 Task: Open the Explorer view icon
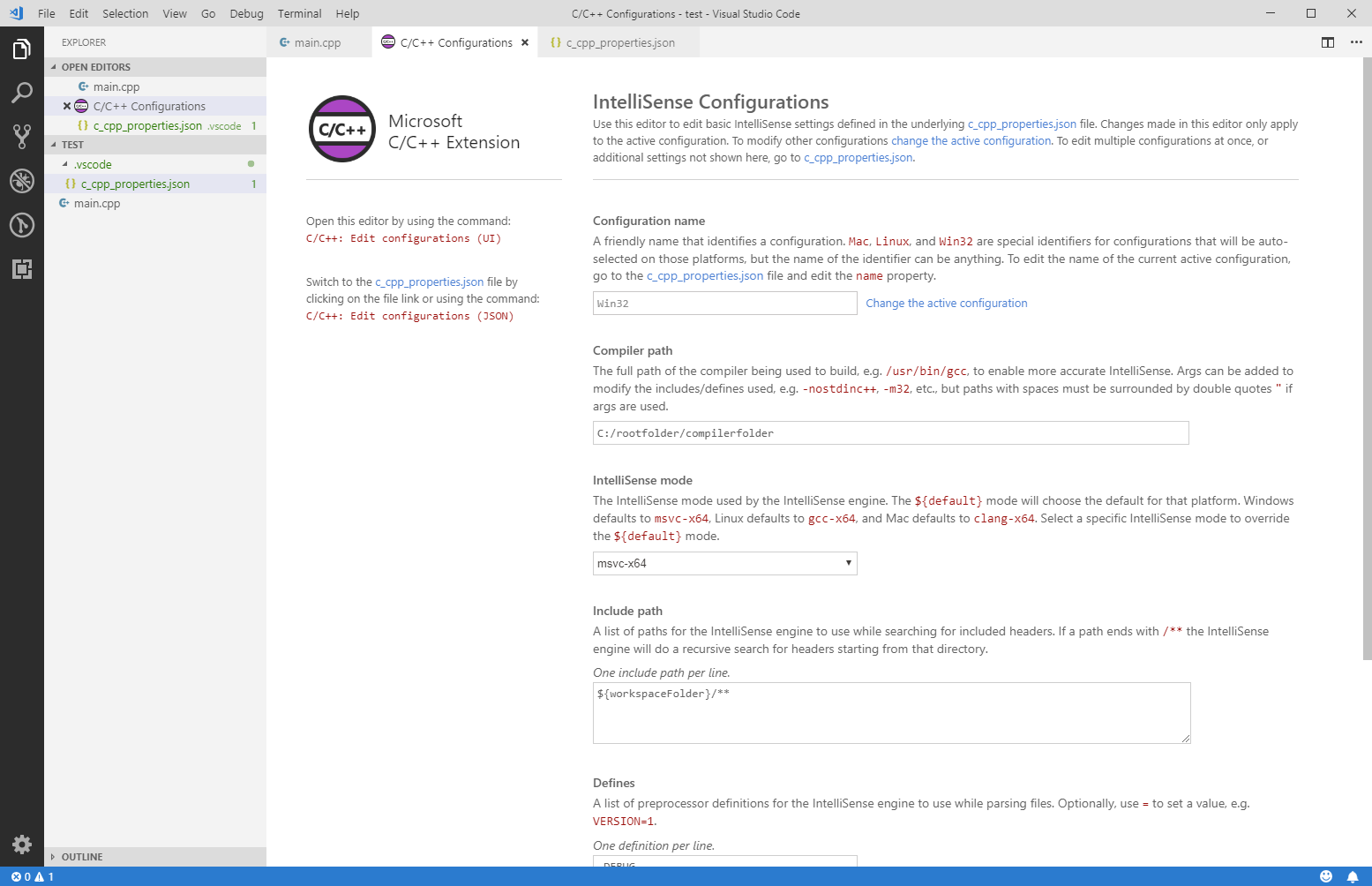tap(22, 50)
